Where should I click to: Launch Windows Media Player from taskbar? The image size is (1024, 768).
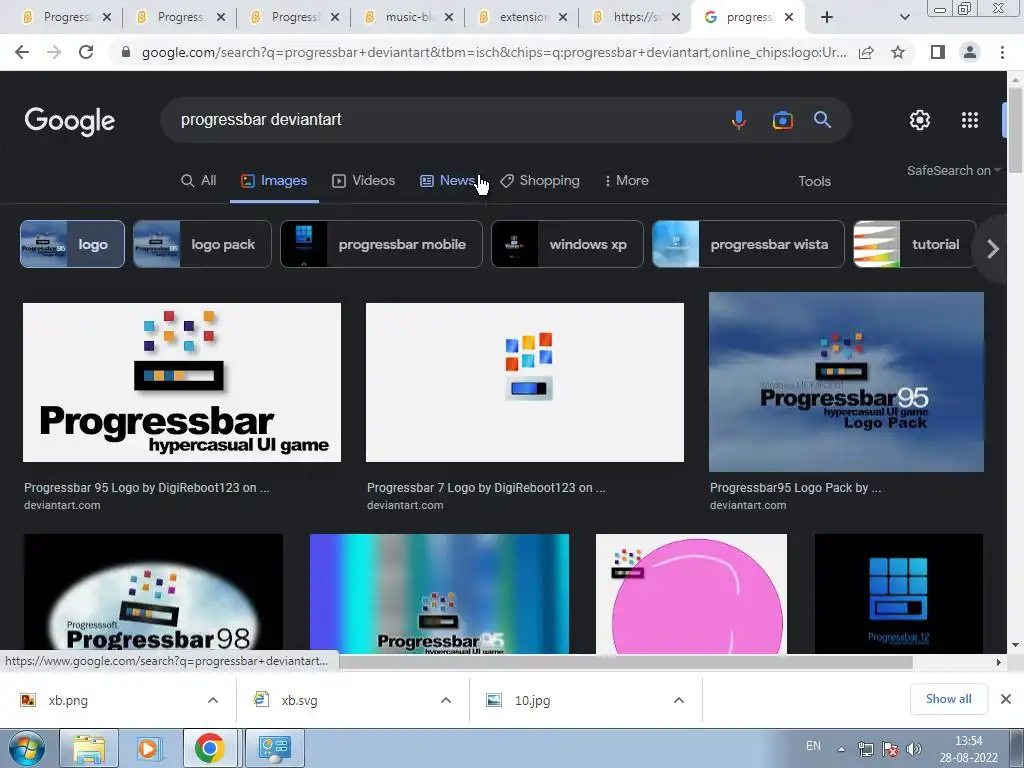pos(149,748)
